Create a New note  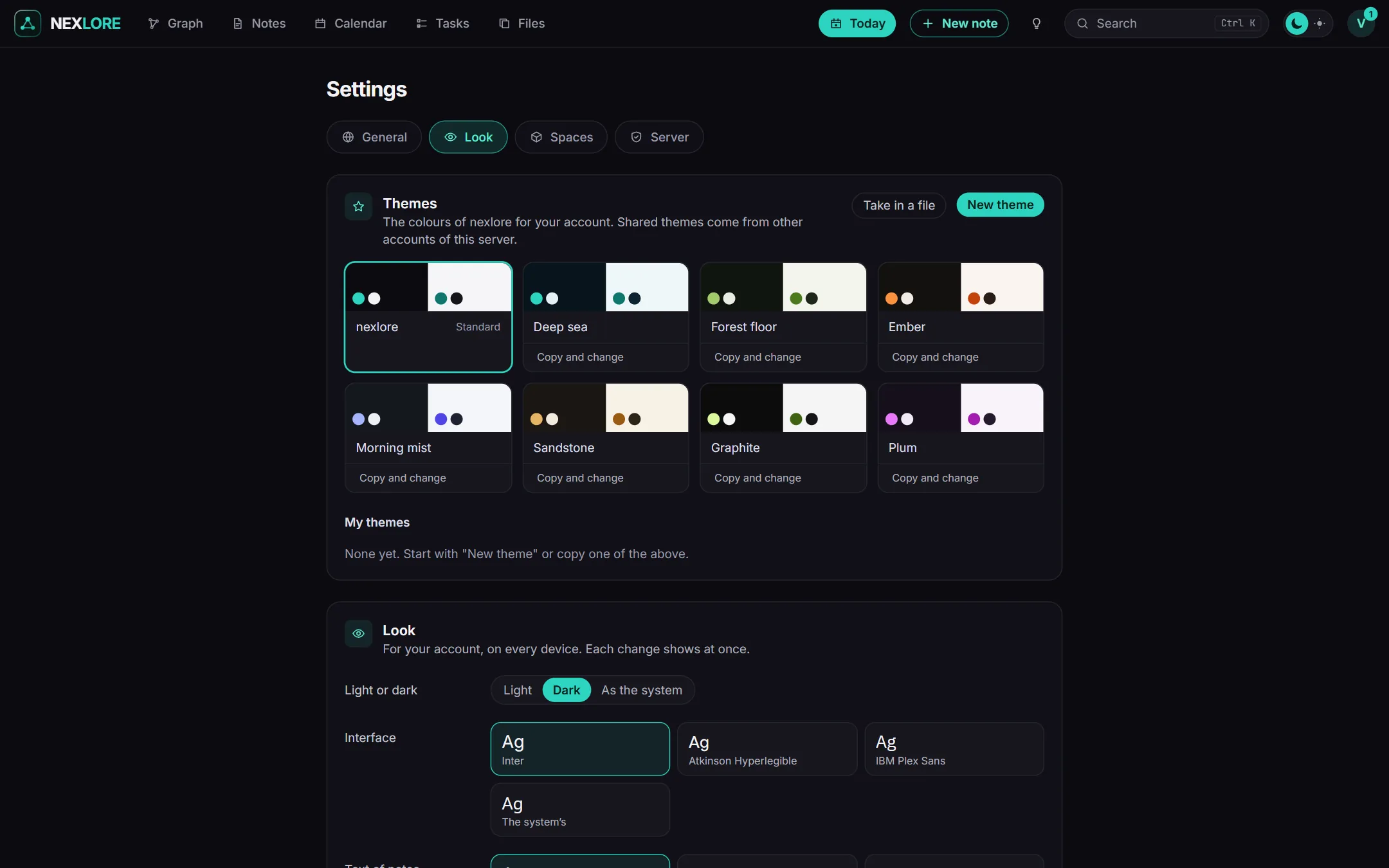pyautogui.click(x=959, y=24)
